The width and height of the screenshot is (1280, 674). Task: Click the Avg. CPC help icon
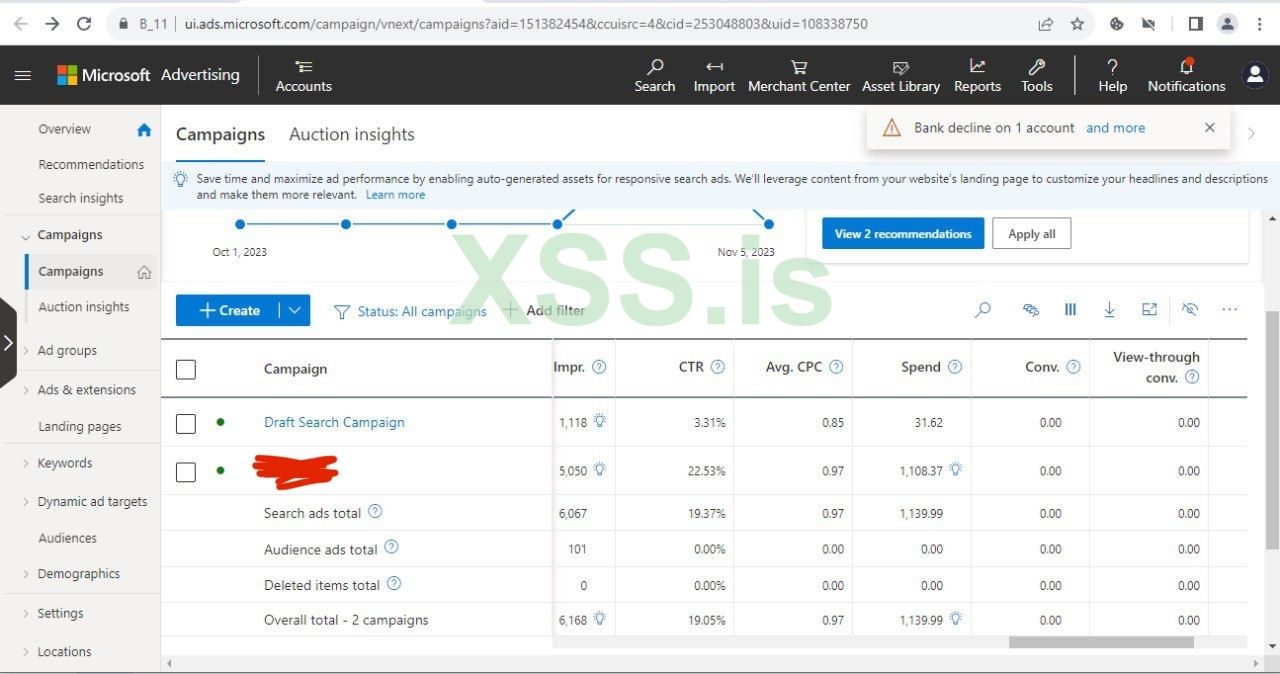coord(836,367)
